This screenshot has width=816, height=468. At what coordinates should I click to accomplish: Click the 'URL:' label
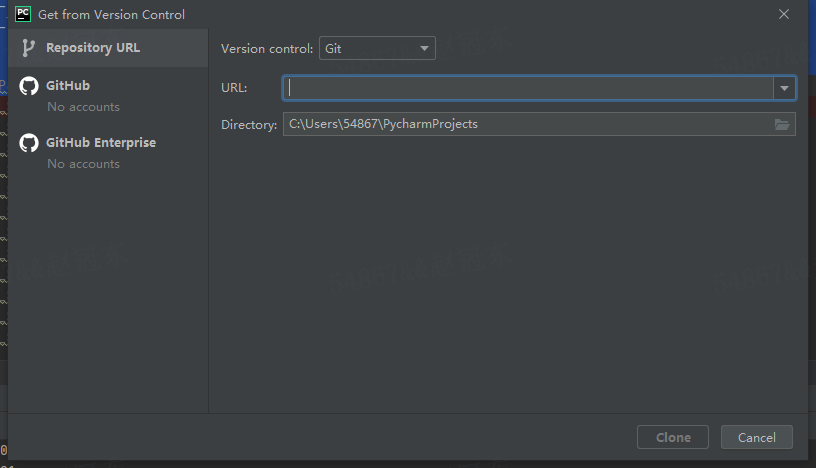(x=234, y=88)
